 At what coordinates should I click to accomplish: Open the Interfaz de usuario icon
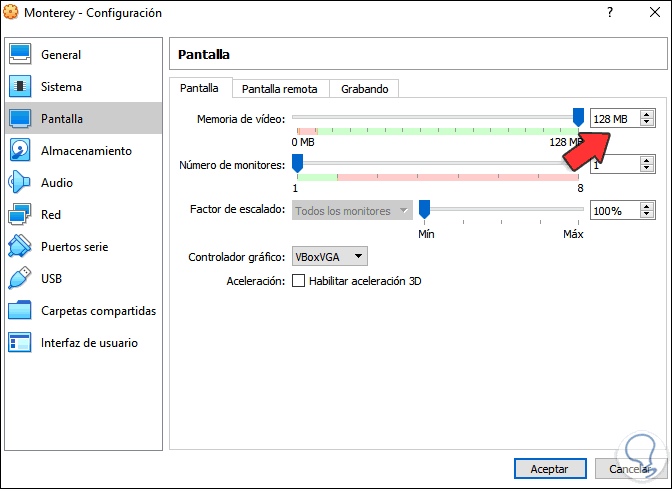click(20, 342)
